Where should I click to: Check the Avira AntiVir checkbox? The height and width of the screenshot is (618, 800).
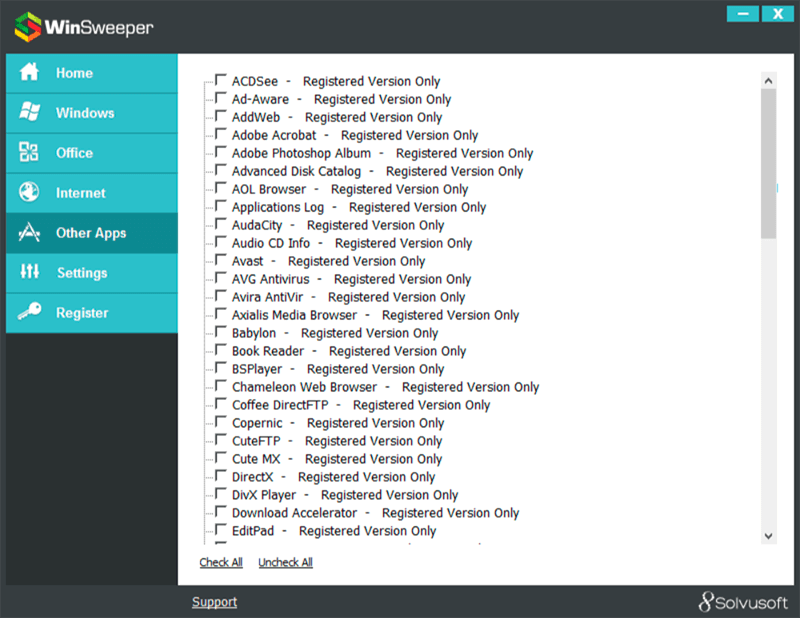point(220,296)
